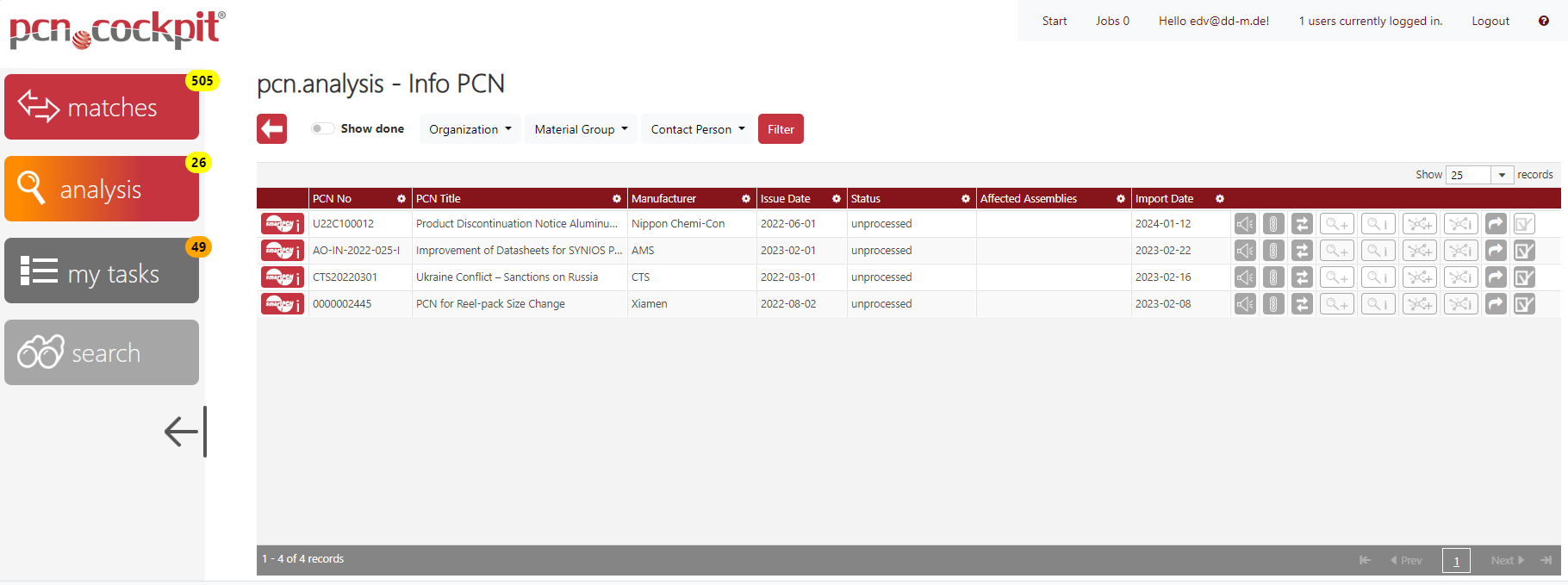The height and width of the screenshot is (585, 1568).
Task: Mark the AO-IN-2022-025-I row done via checkmark
Action: tap(1524, 251)
